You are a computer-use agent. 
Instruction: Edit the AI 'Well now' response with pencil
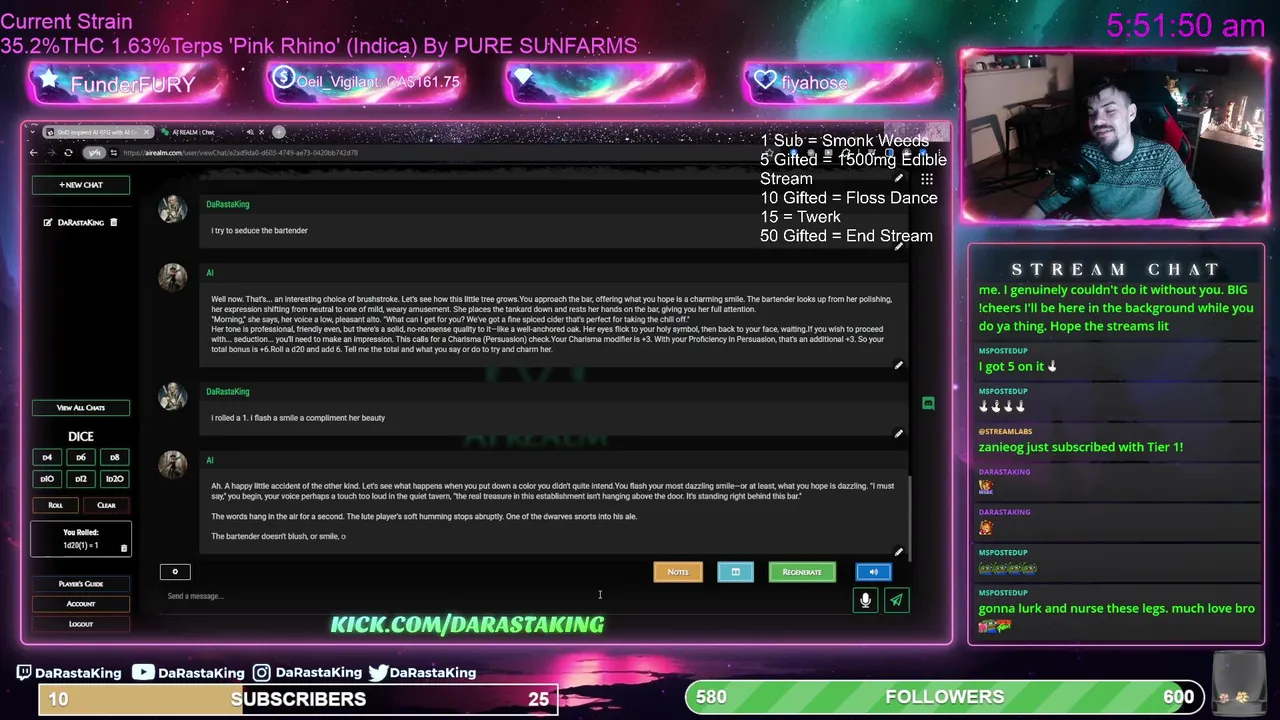click(x=898, y=365)
